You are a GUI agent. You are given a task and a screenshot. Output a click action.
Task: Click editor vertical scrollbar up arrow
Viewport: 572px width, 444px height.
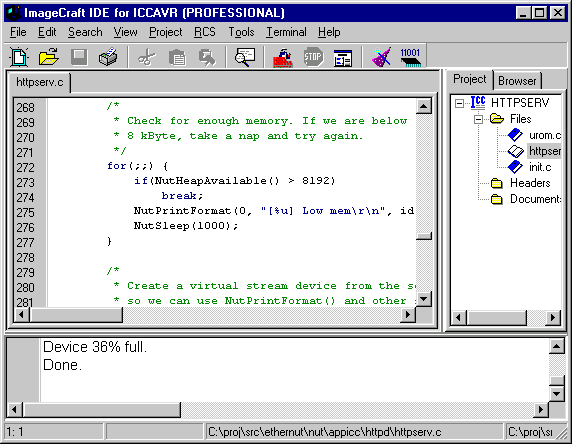coord(424,106)
